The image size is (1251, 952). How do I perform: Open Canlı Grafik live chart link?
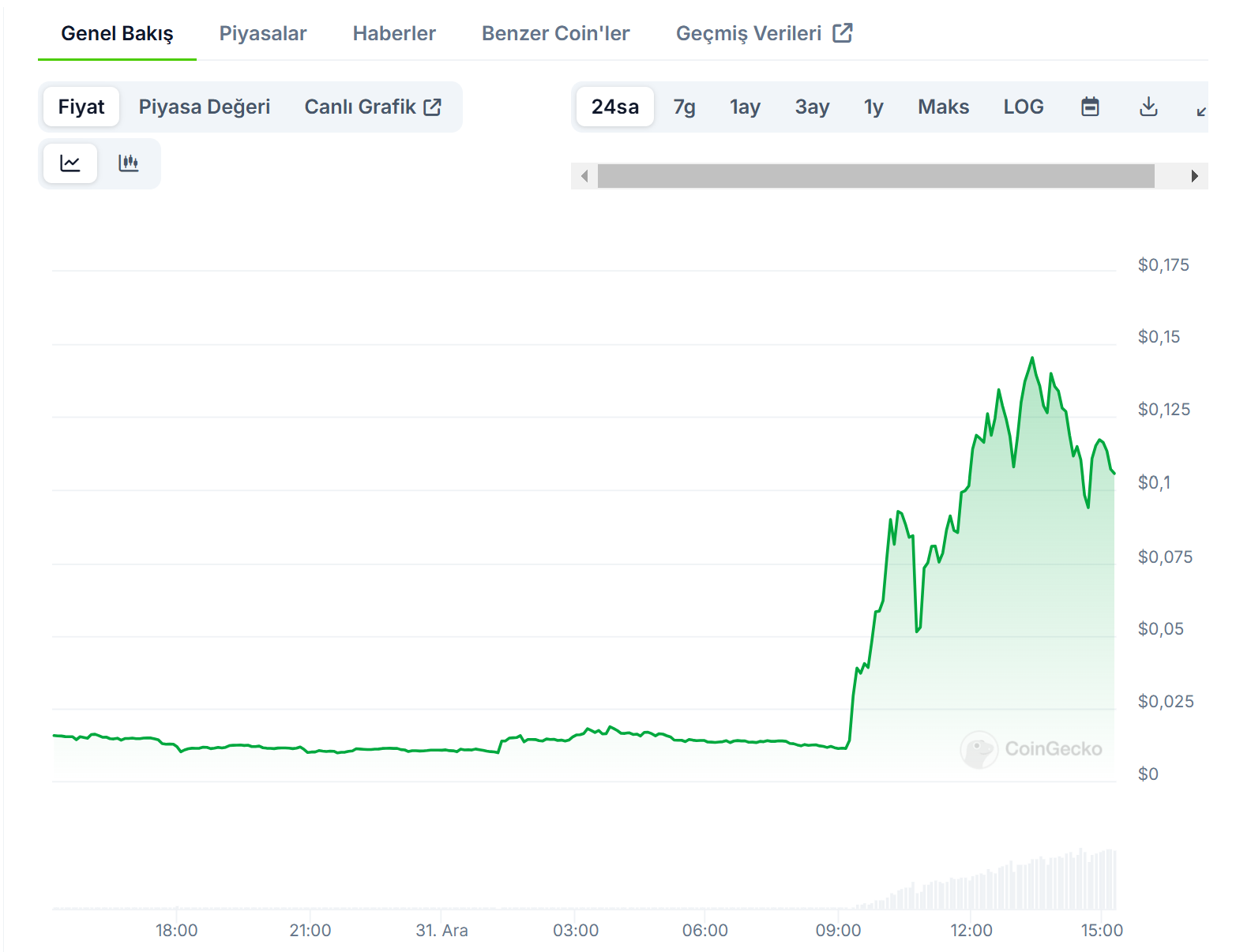pyautogui.click(x=372, y=107)
